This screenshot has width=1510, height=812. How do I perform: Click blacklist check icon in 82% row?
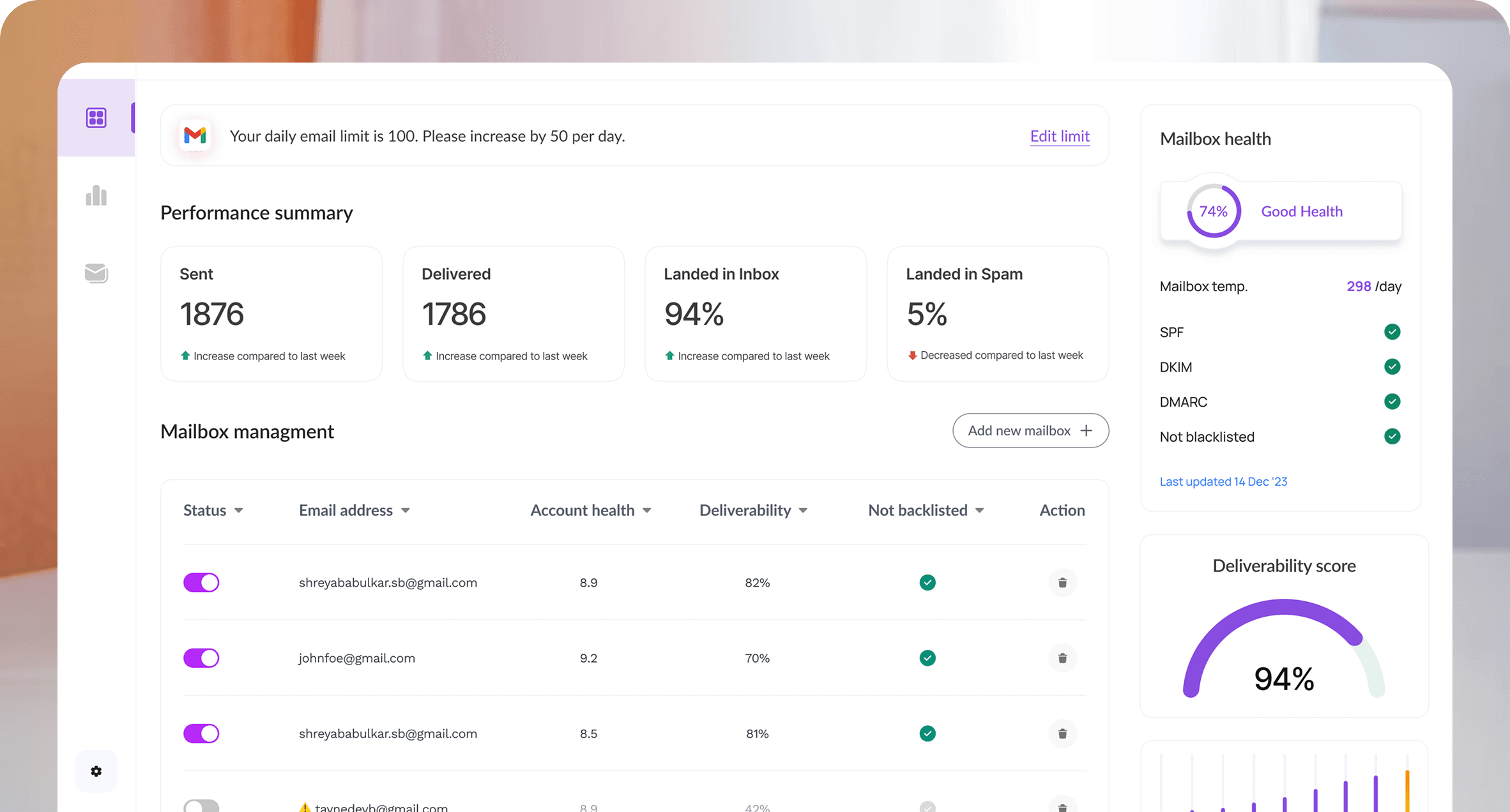click(x=927, y=582)
